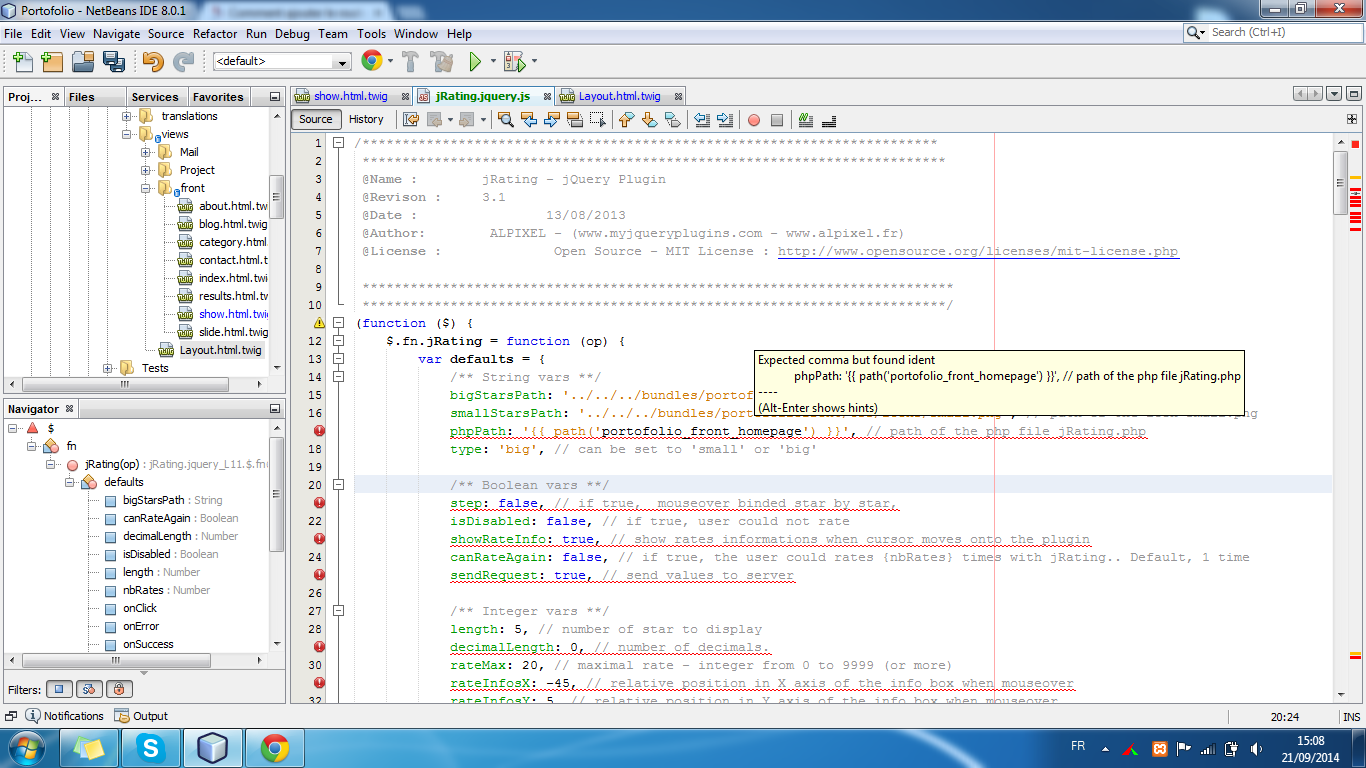Expand the translations folder in tree
1366x768 pixels.
(127, 116)
